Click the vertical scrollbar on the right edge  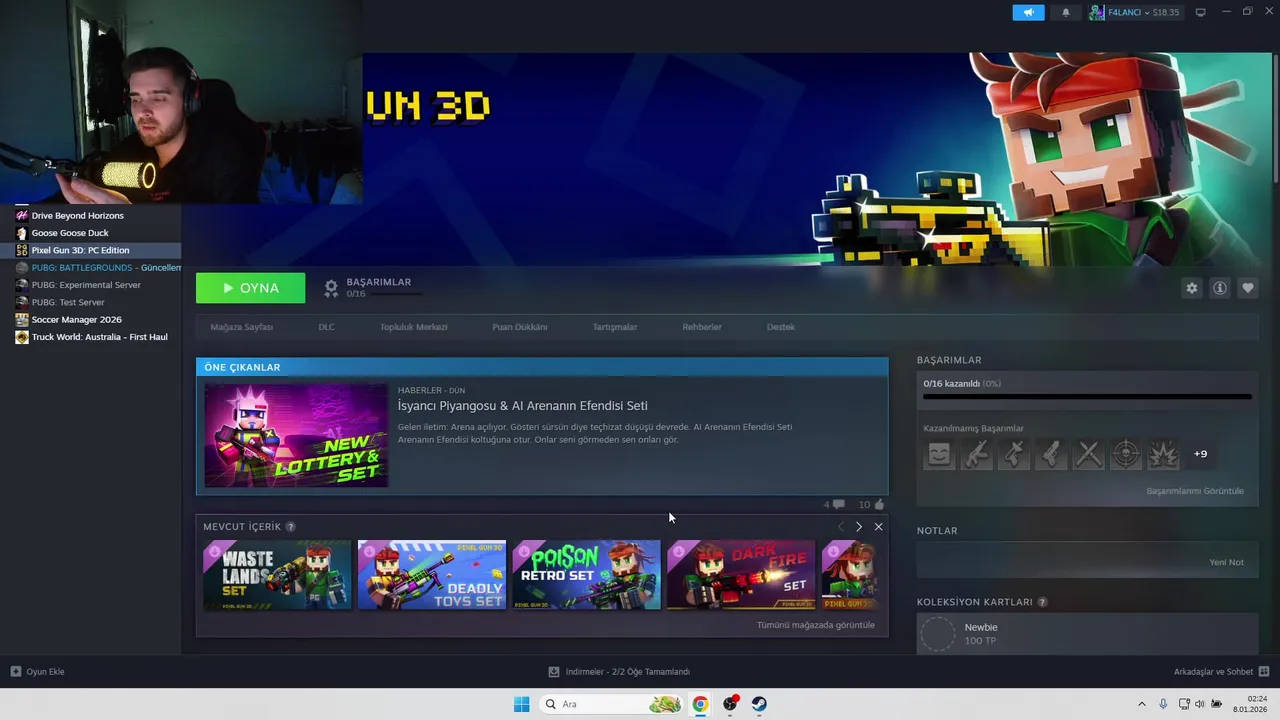coord(1275,120)
